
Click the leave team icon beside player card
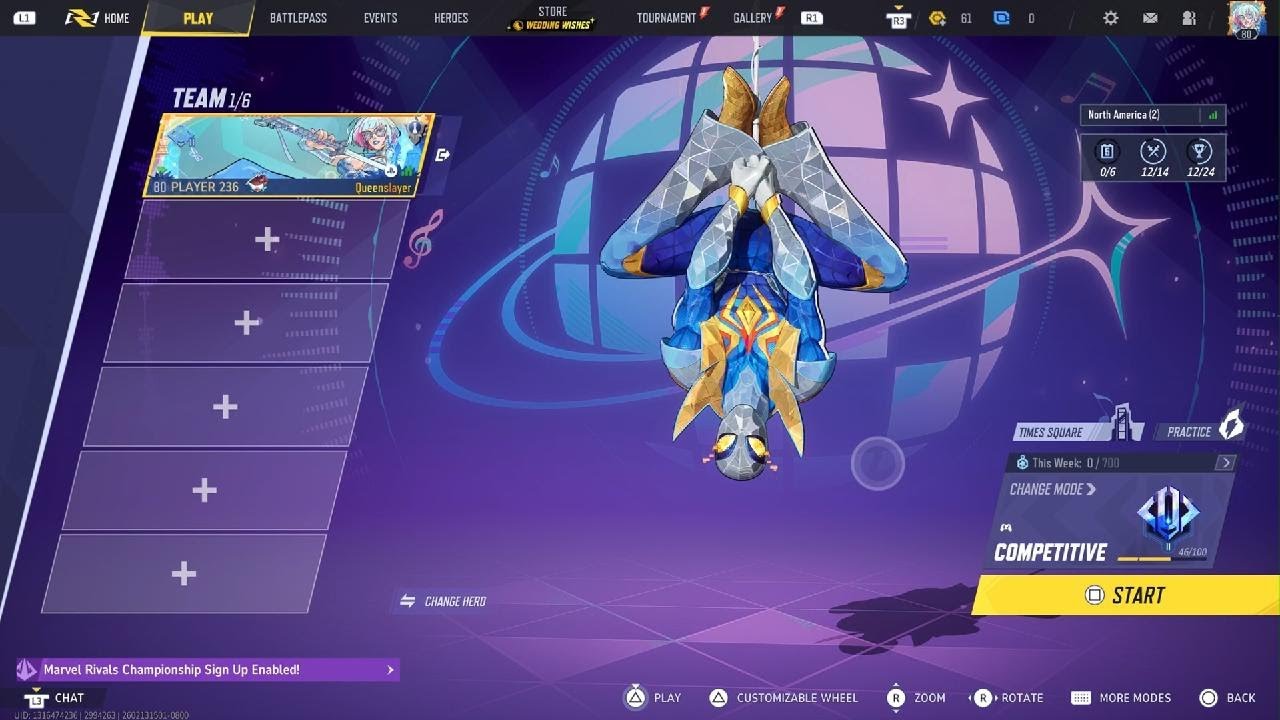[443, 155]
